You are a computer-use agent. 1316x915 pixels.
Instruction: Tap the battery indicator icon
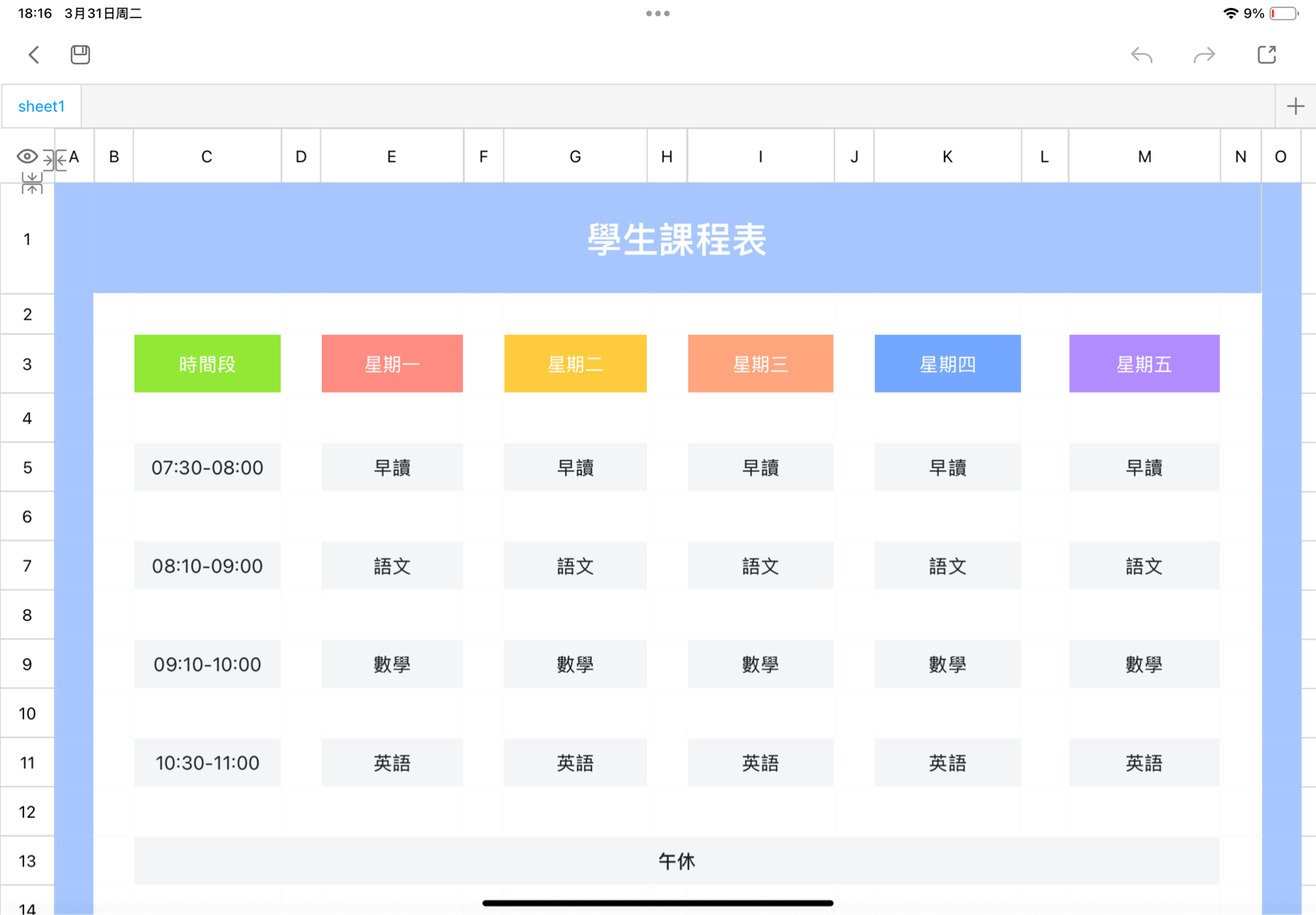pos(1284,14)
